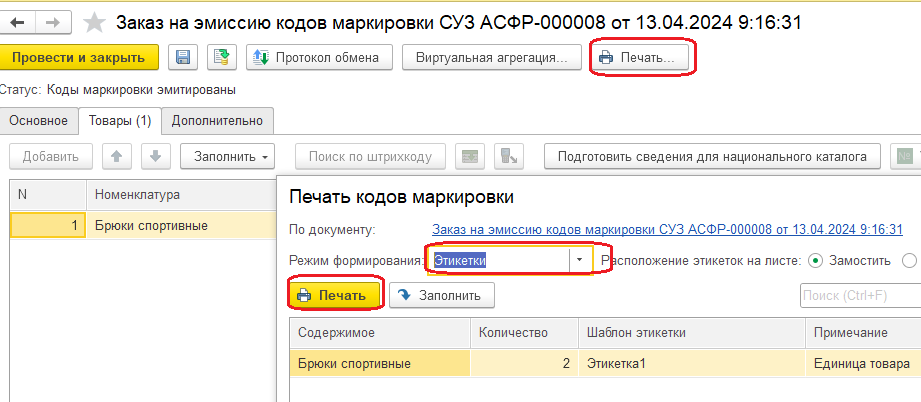Go back with the left arrow button
This screenshot has width=921, height=402.
point(18,22)
